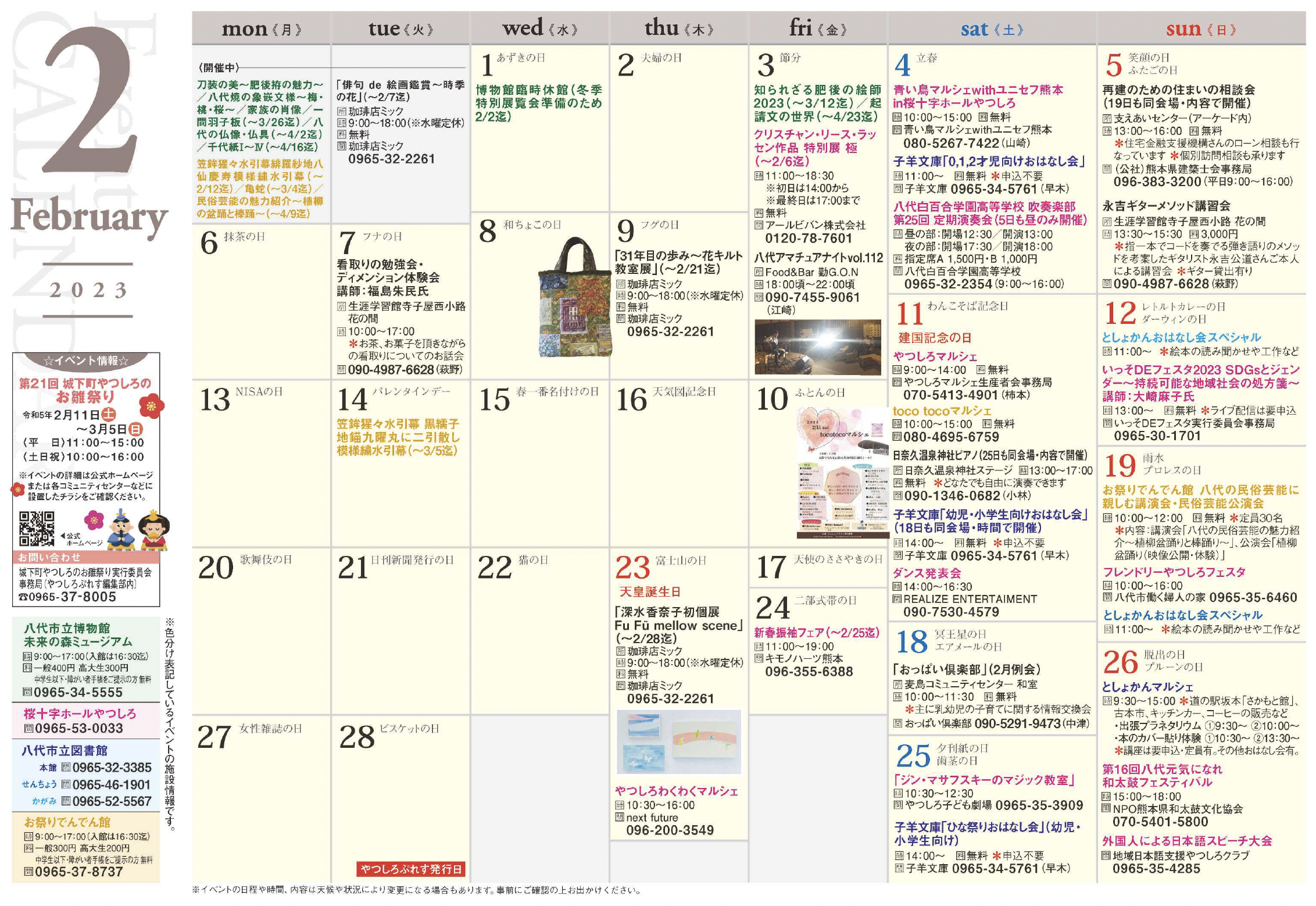Click 'ダンス発表会' event title
This screenshot has width=1316, height=906.
pyautogui.click(x=927, y=573)
